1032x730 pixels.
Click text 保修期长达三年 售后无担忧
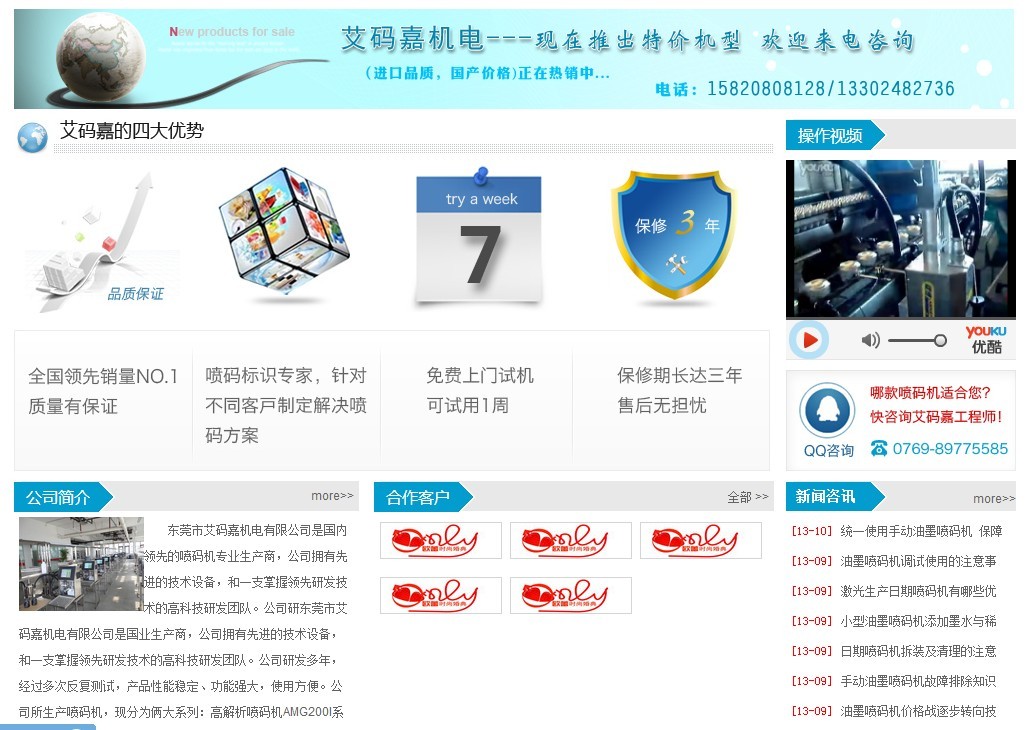point(679,390)
